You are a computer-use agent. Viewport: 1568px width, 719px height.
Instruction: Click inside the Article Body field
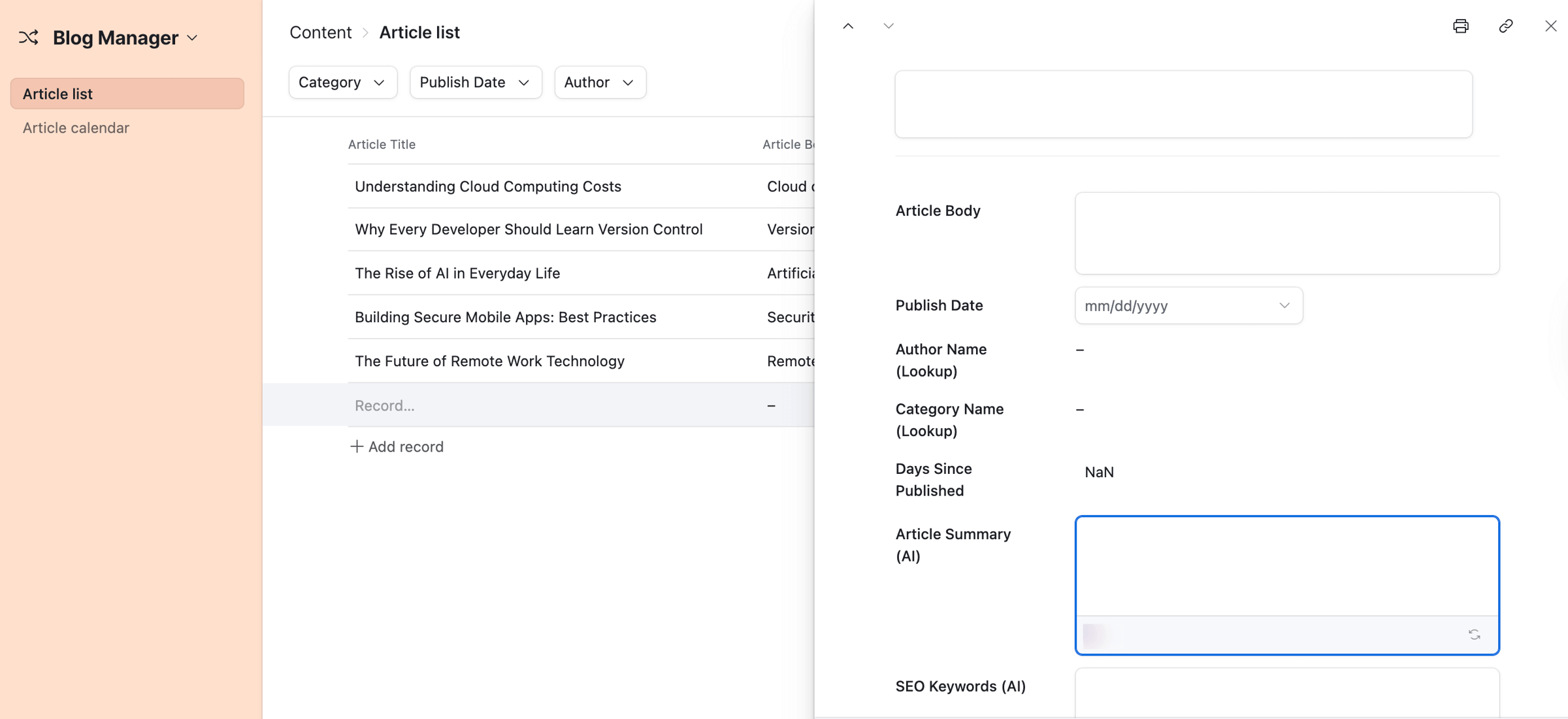tap(1286, 233)
